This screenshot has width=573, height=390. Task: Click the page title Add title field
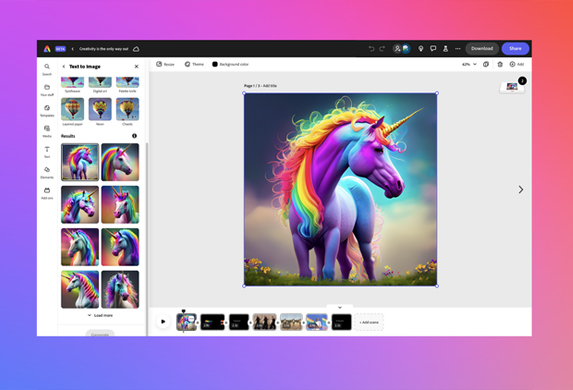pyautogui.click(x=270, y=86)
